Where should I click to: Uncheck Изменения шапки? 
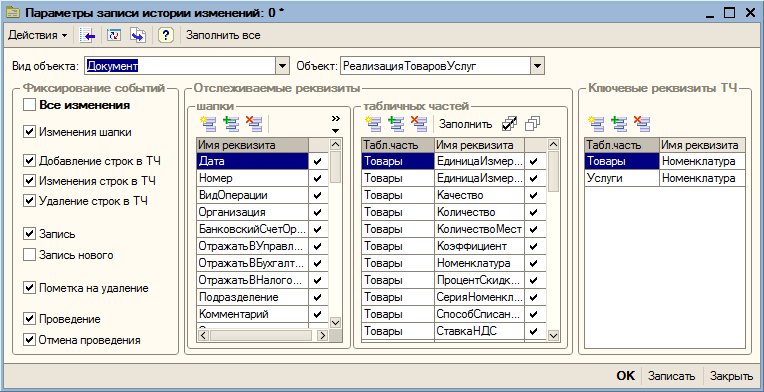[30, 131]
